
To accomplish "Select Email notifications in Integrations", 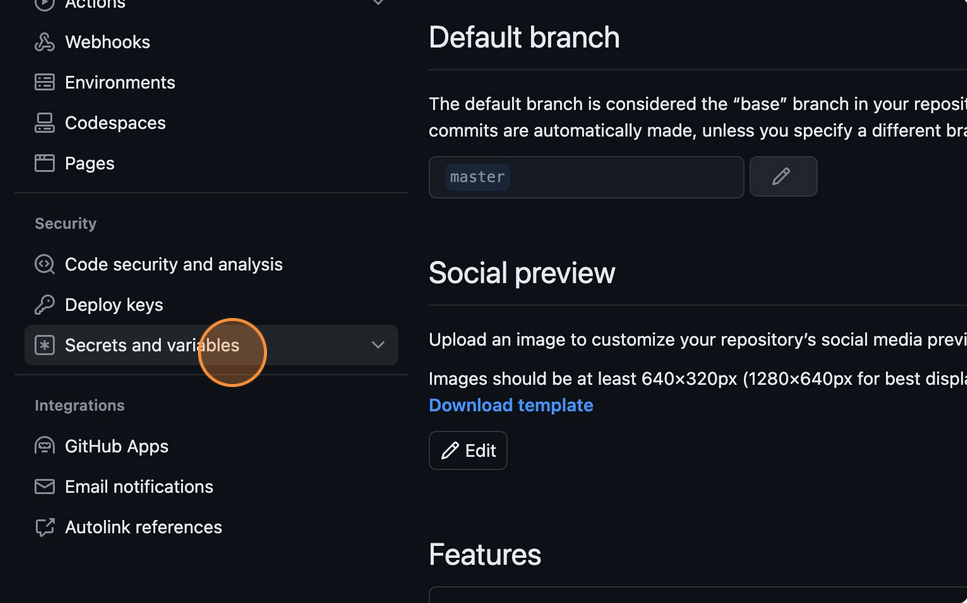I will 139,487.
